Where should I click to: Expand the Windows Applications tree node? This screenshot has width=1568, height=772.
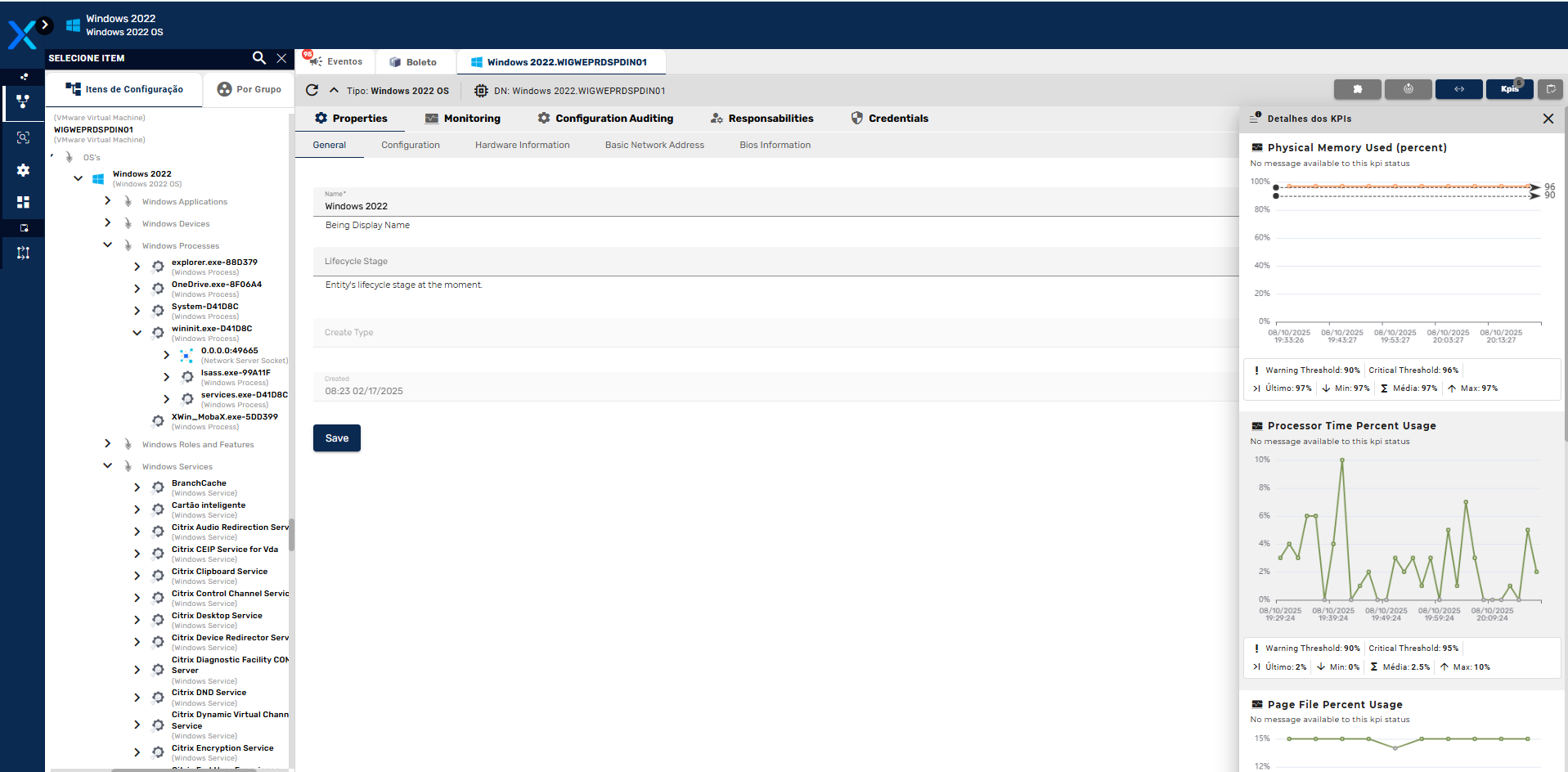(108, 201)
